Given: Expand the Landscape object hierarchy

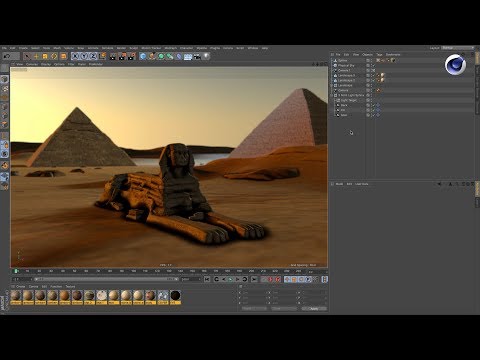Looking at the screenshot, I should [332, 85].
